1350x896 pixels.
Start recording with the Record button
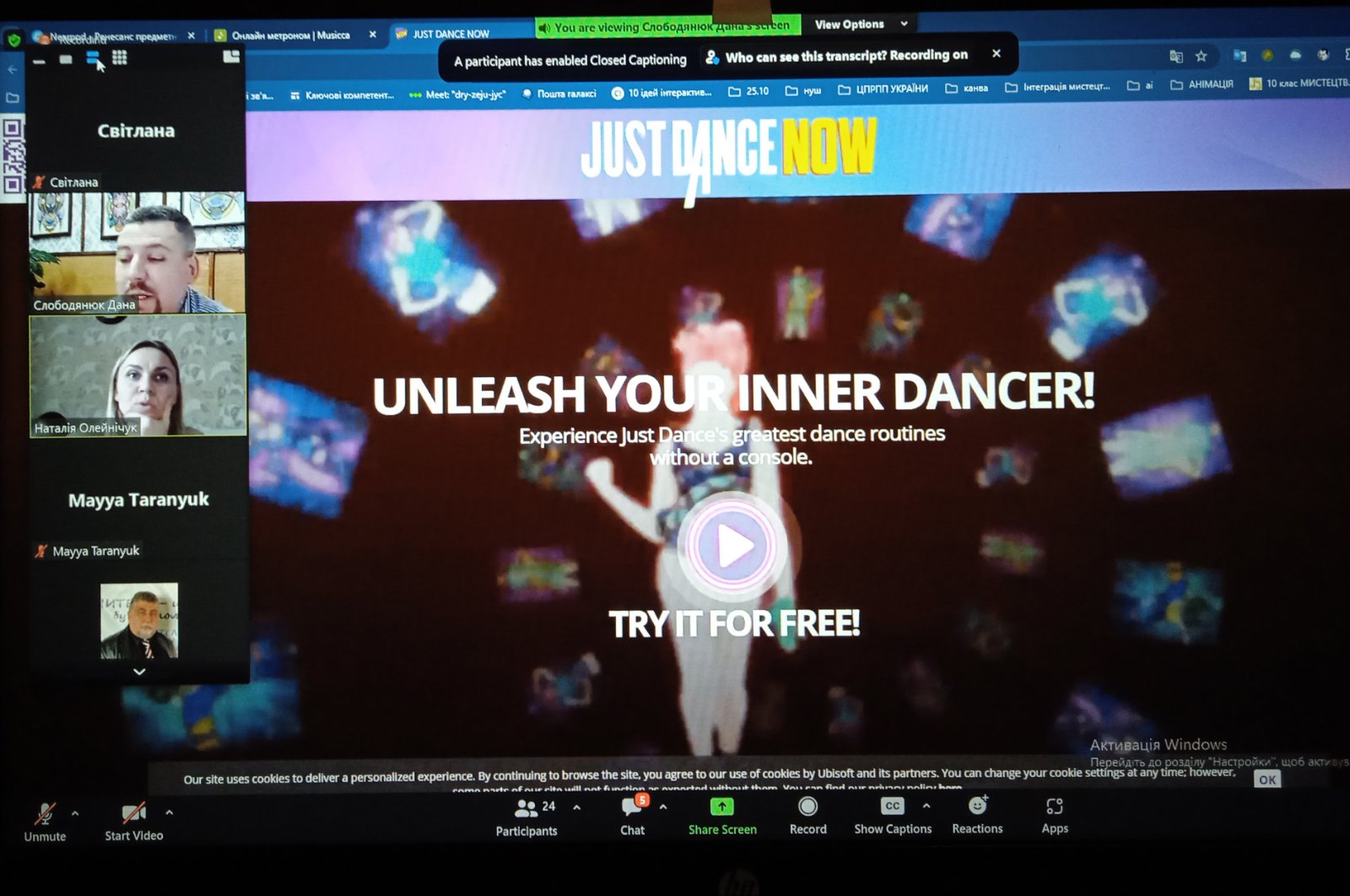(807, 817)
